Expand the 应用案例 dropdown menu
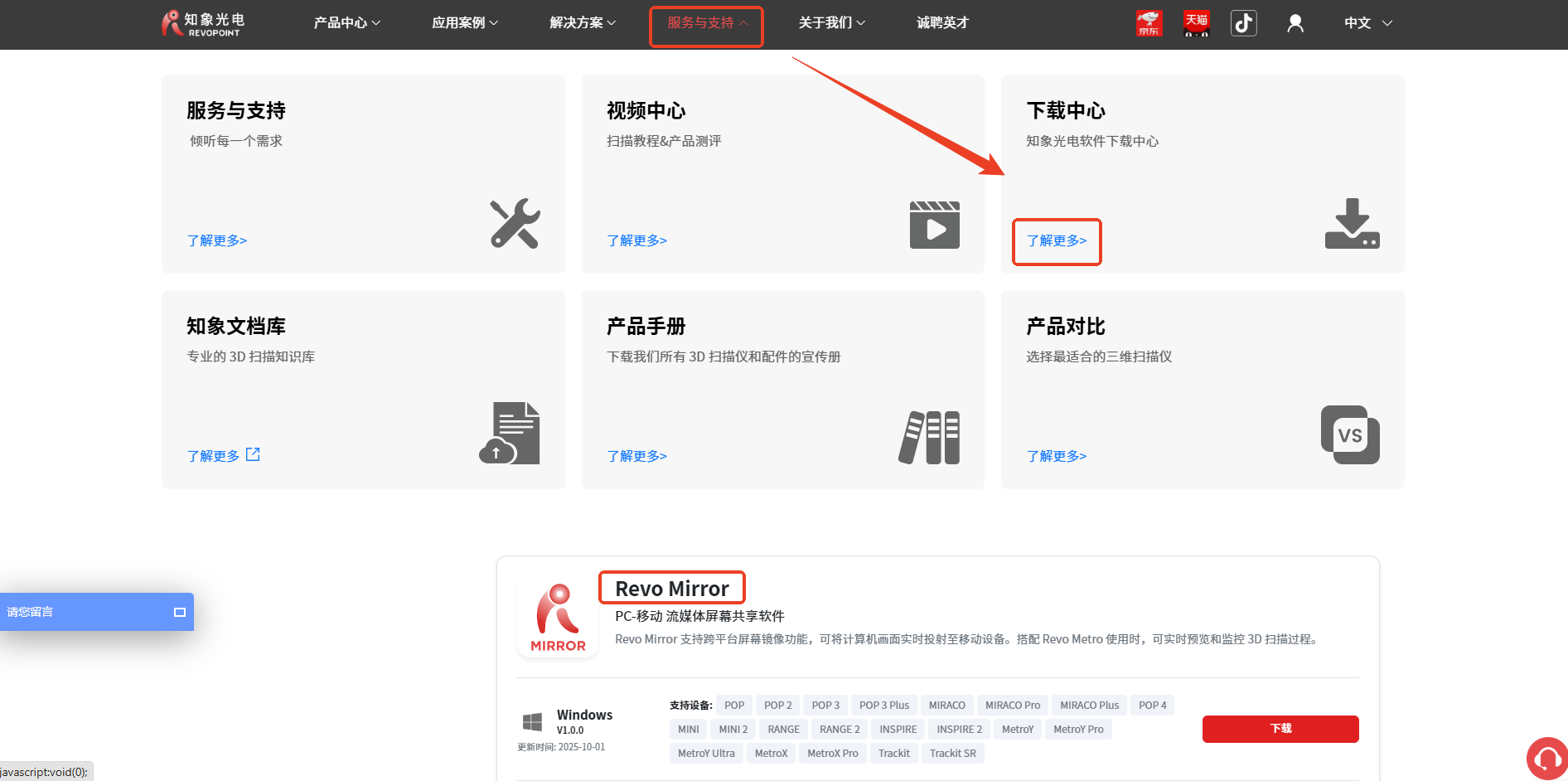This screenshot has height=781, width=1568. 465,23
